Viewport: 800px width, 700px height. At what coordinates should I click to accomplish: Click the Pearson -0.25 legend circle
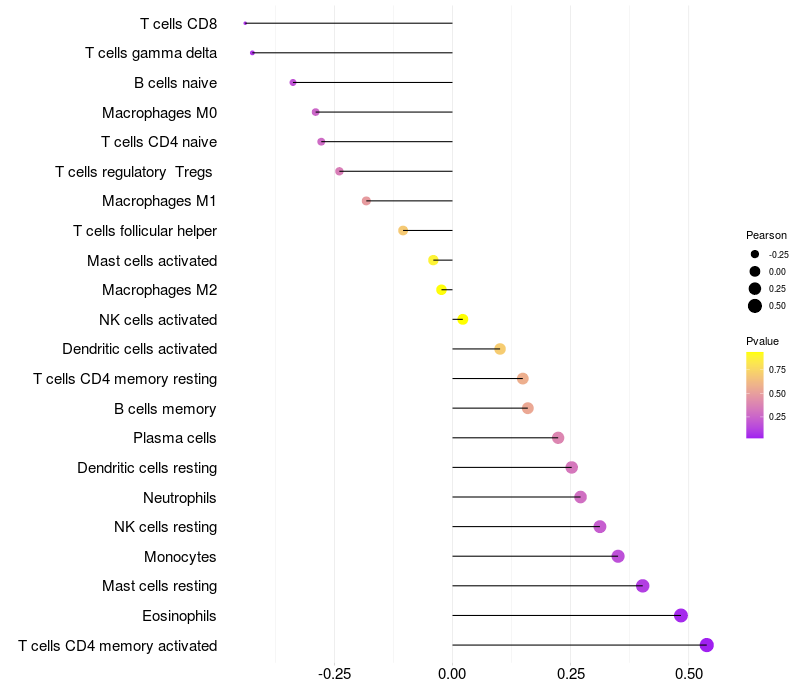755,254
